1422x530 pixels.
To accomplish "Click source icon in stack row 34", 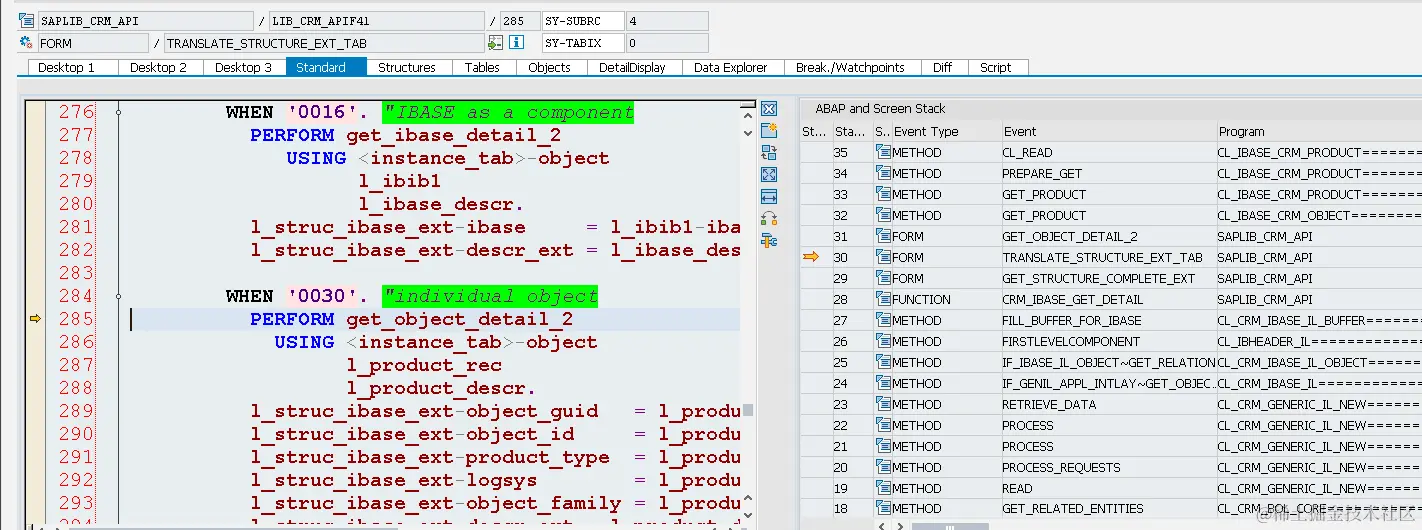I will click(882, 174).
